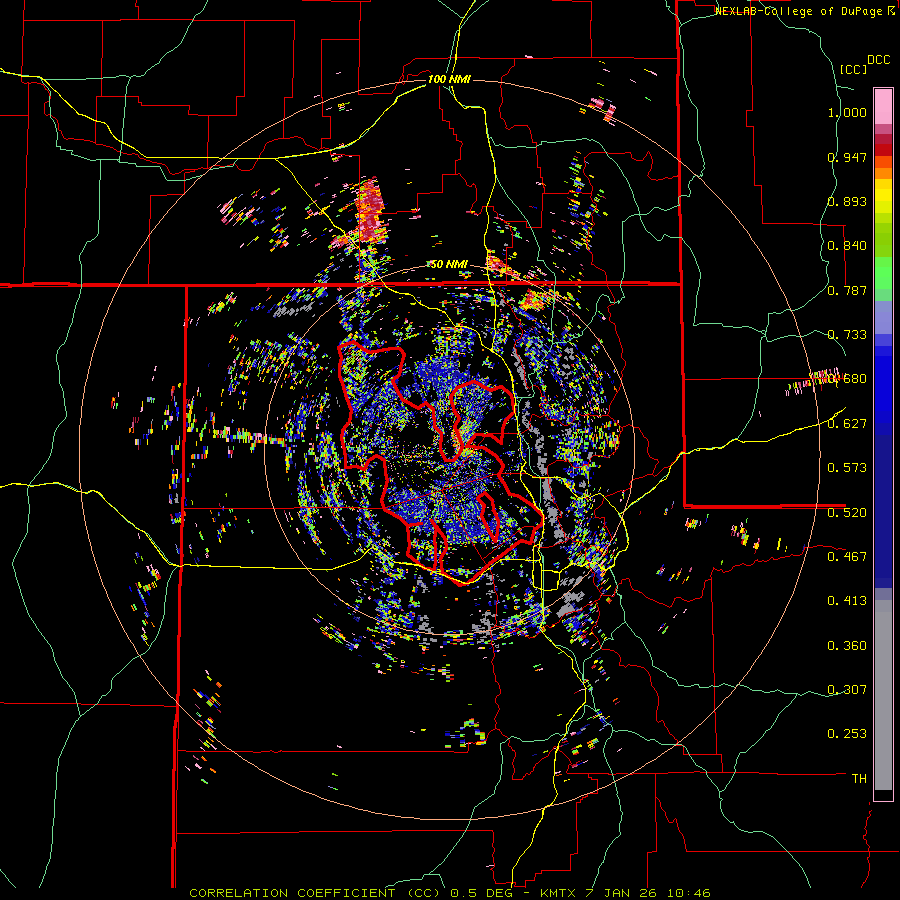
Task: Pick the light blue band in legend
Action: coord(883,319)
